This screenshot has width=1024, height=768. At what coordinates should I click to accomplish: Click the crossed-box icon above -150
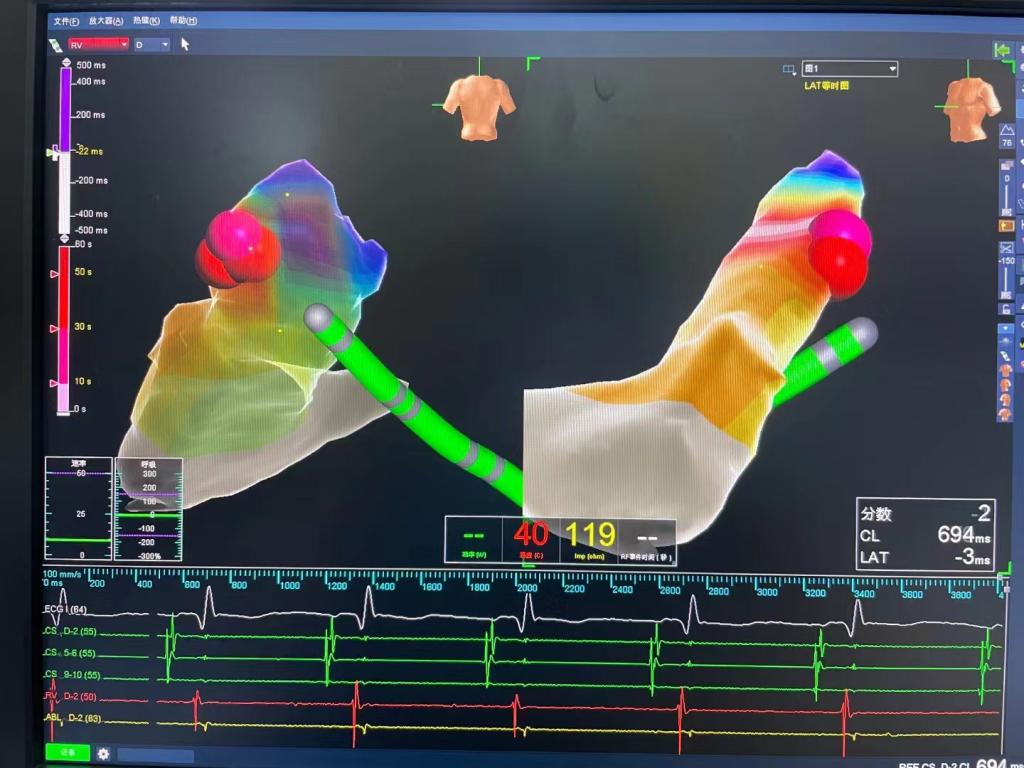1006,248
